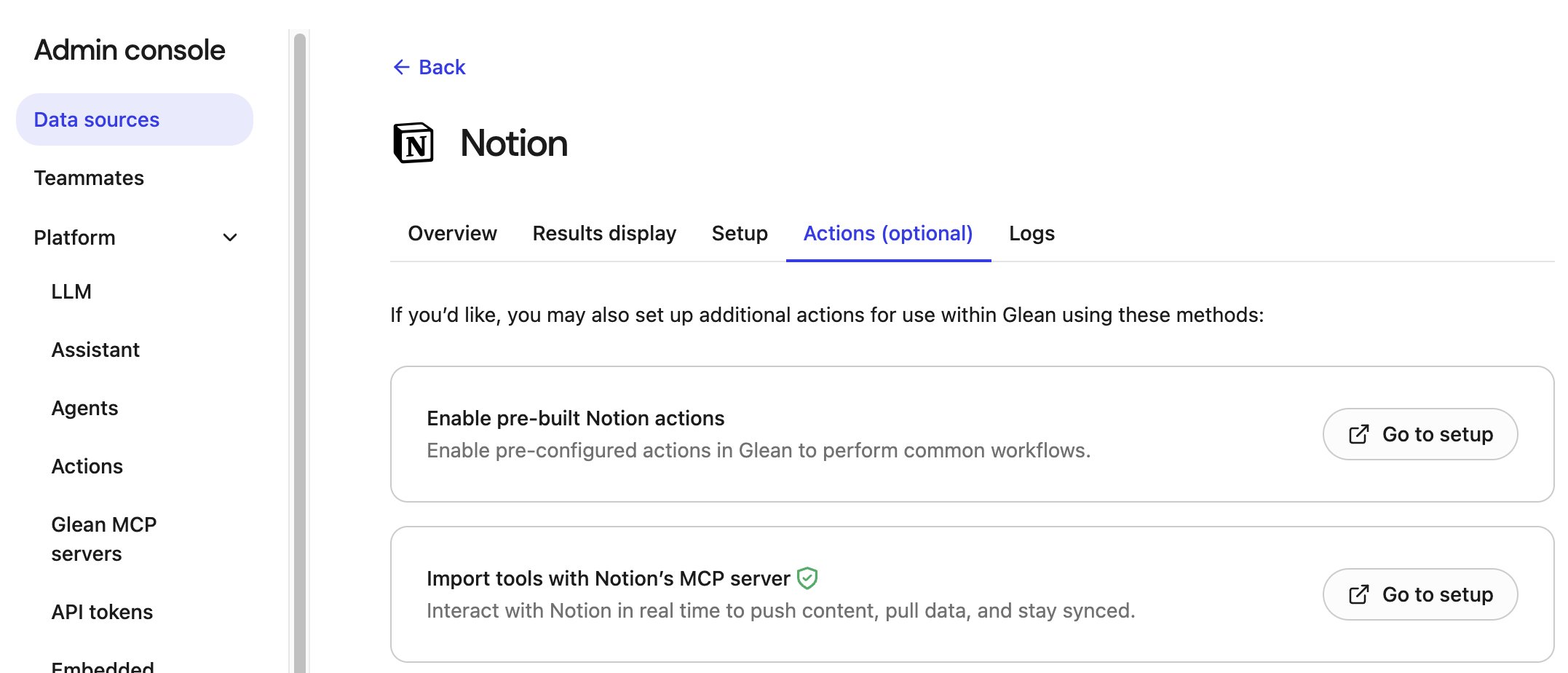Click the Notion logo icon

coord(413,143)
